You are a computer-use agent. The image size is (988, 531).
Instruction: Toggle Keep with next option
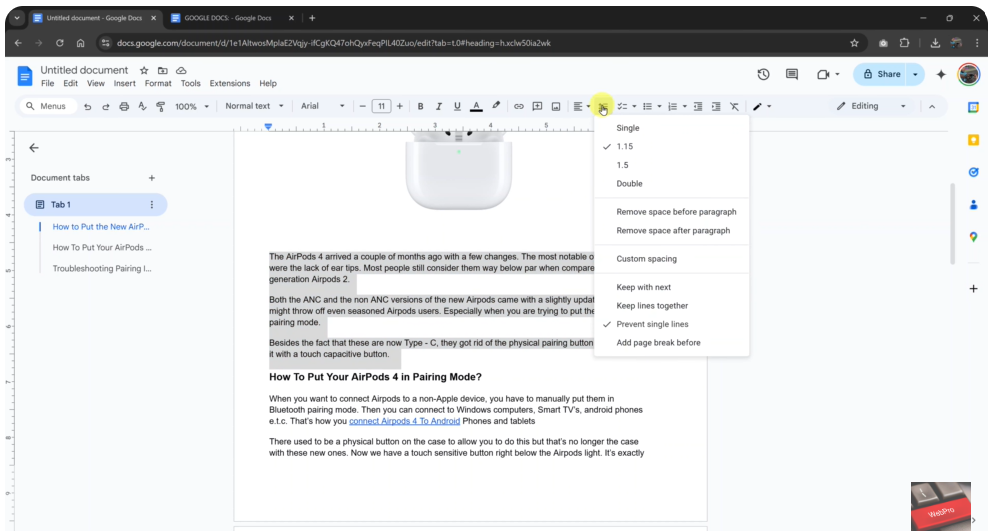point(672,287)
